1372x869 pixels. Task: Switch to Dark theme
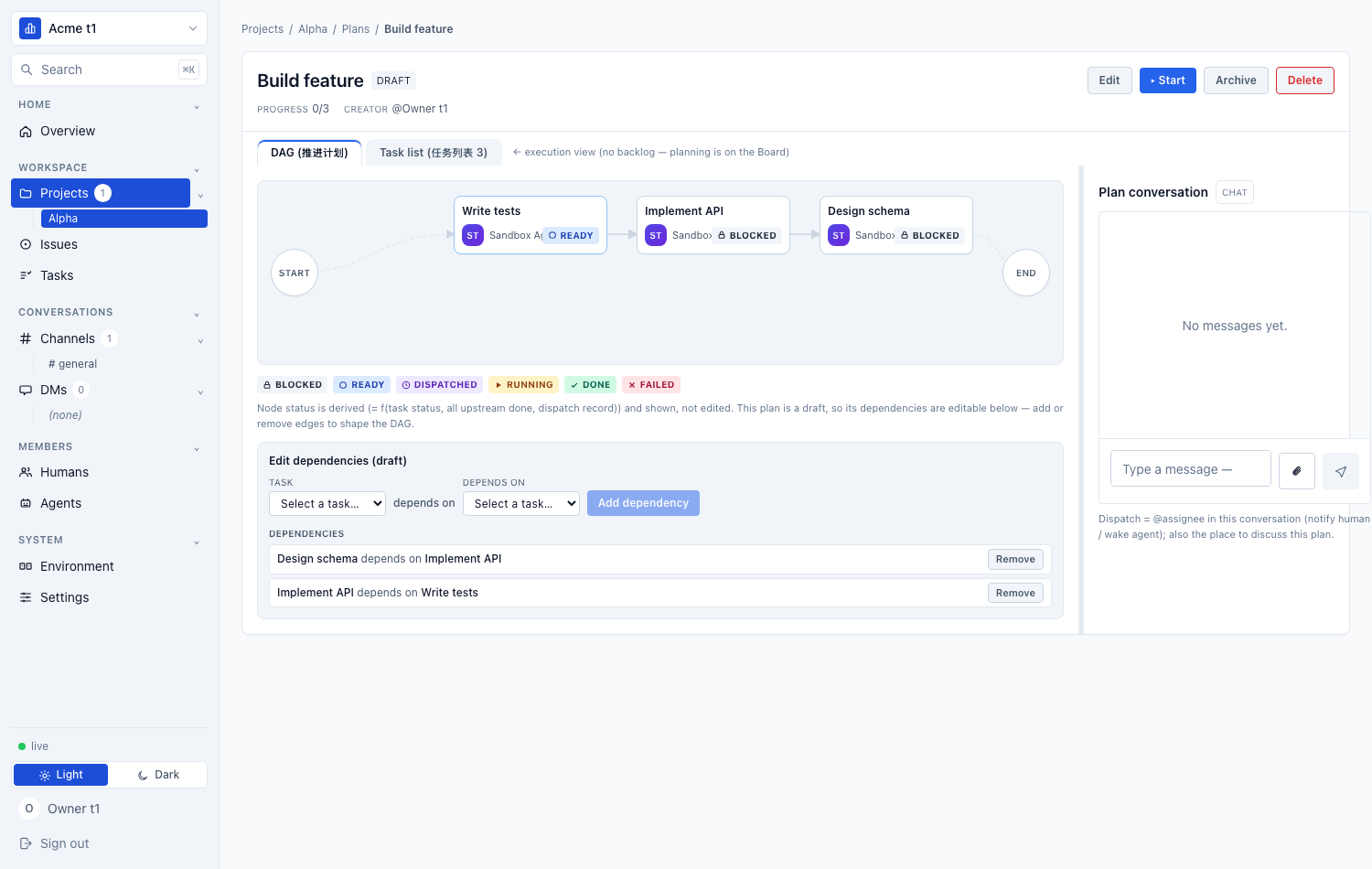click(x=157, y=775)
